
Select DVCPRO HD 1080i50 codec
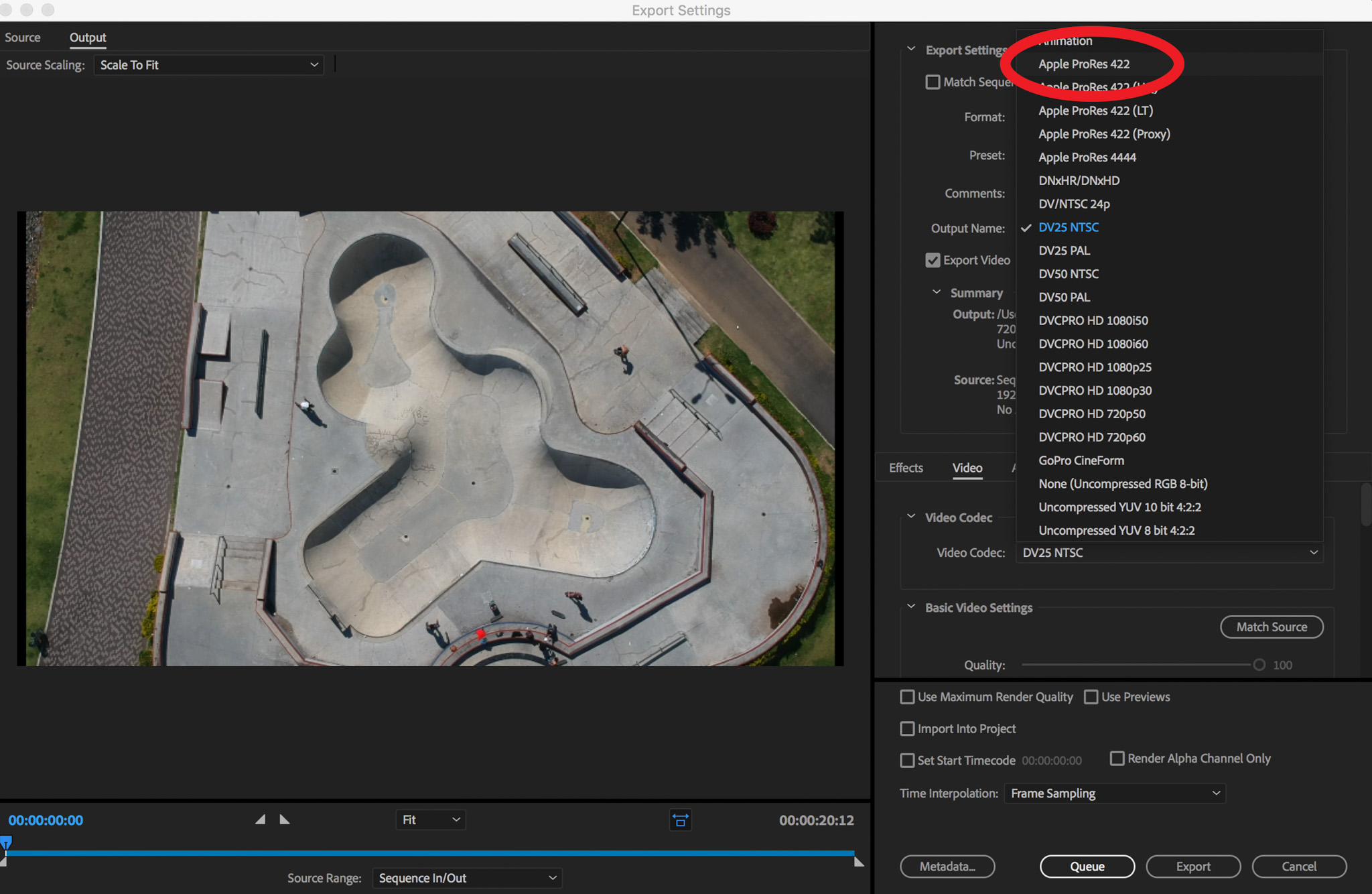click(x=1169, y=320)
